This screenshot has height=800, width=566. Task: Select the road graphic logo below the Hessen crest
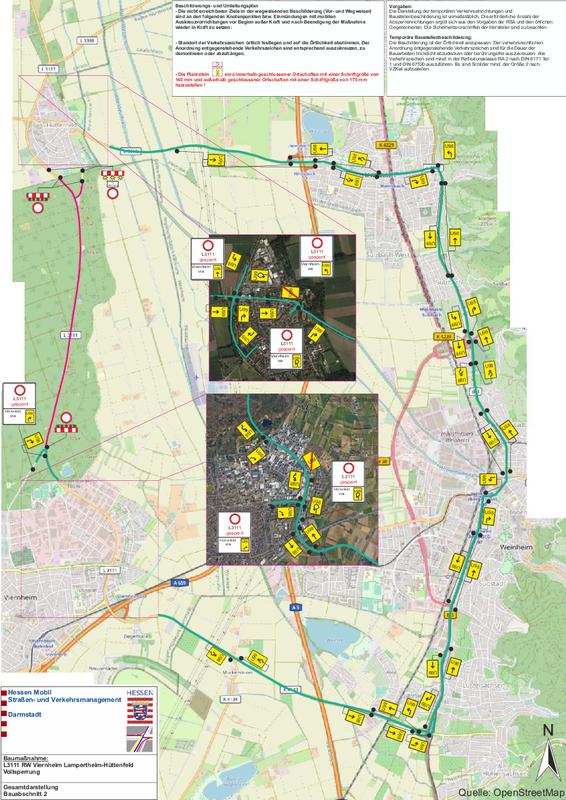(139, 739)
